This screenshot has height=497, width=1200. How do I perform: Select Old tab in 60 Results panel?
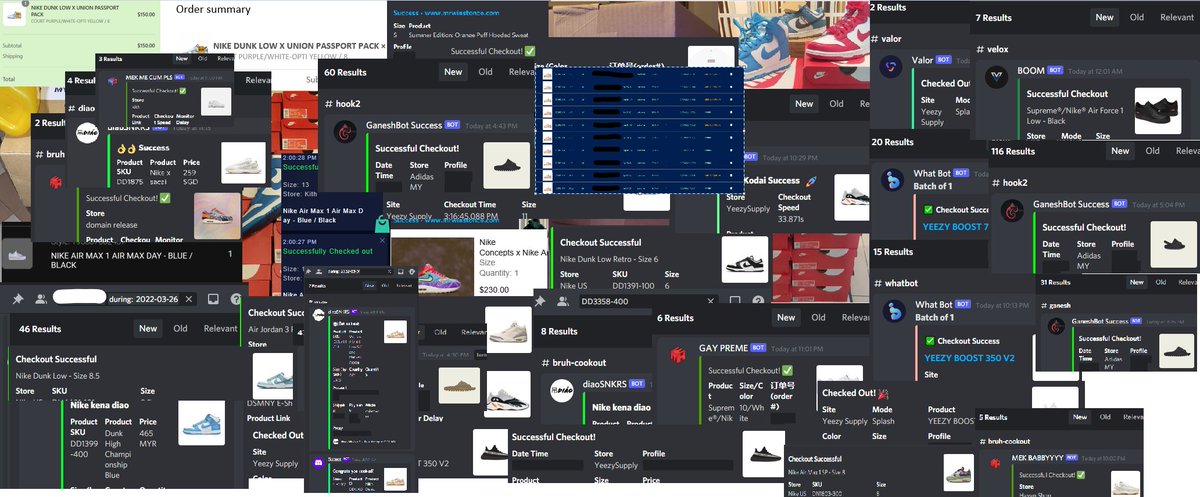pyautogui.click(x=485, y=72)
